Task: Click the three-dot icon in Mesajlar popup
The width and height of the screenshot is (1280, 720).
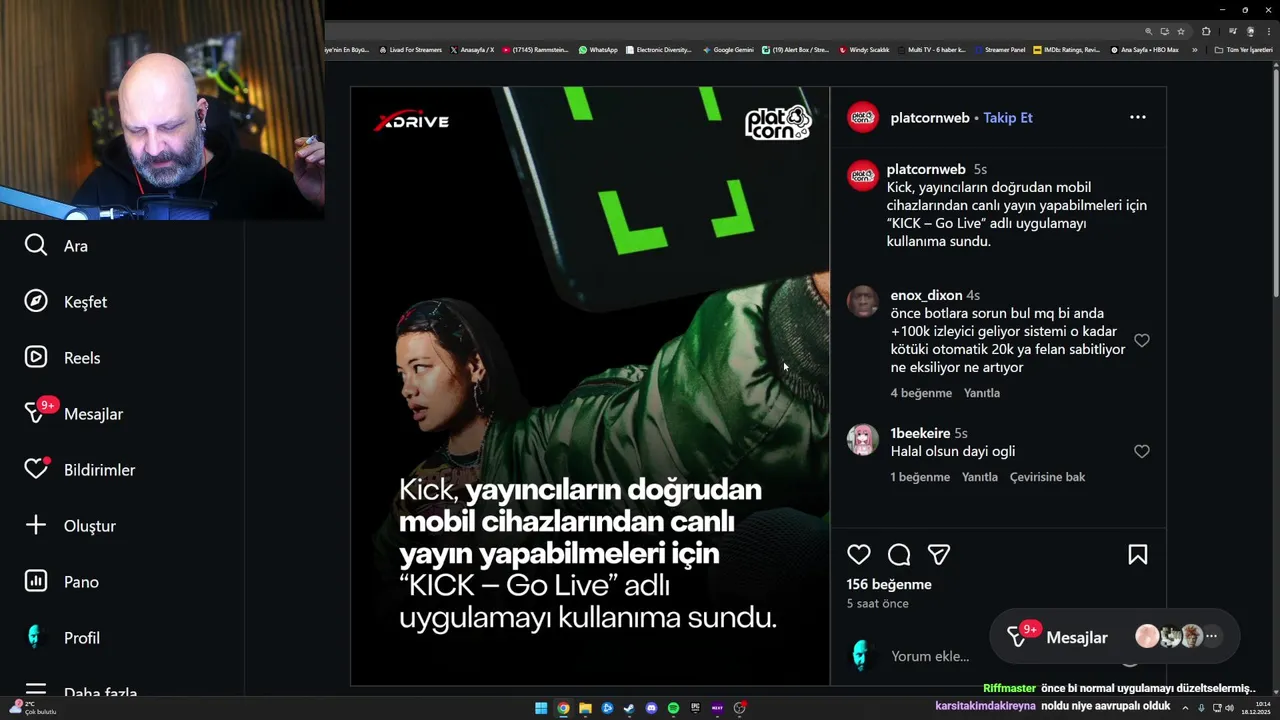Action: coord(1211,636)
